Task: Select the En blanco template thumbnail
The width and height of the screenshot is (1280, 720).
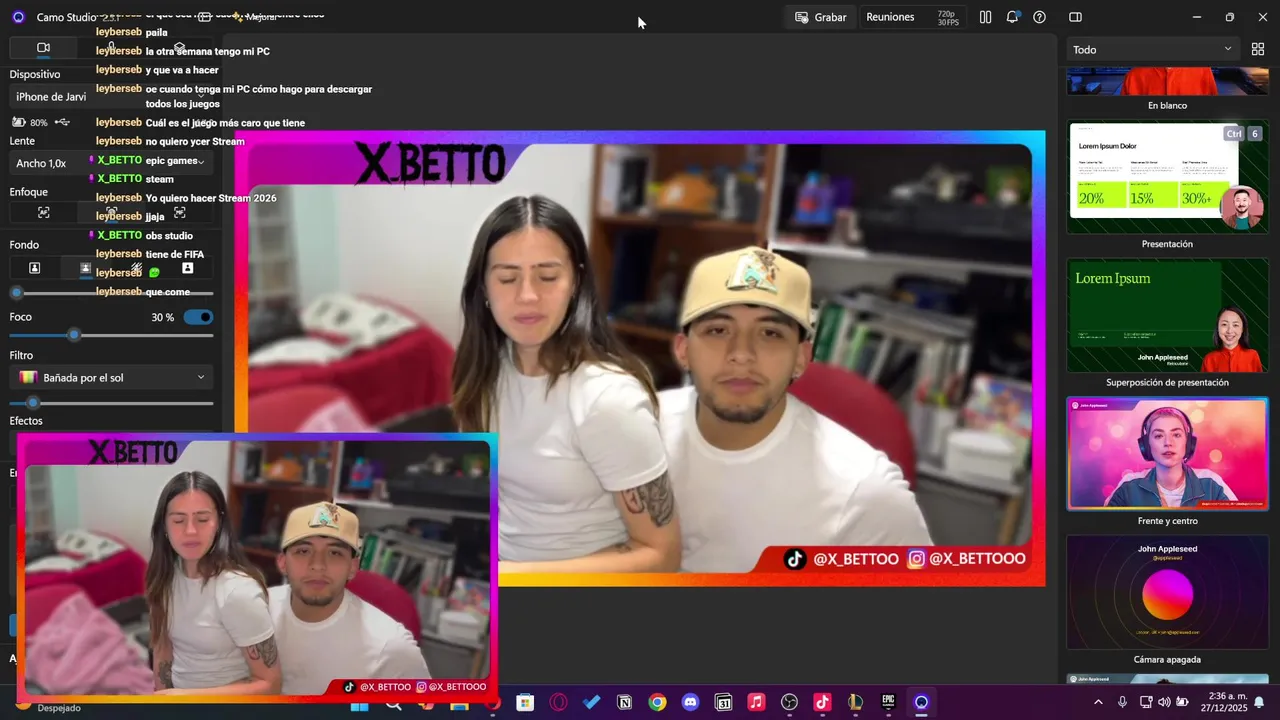Action: (1167, 81)
